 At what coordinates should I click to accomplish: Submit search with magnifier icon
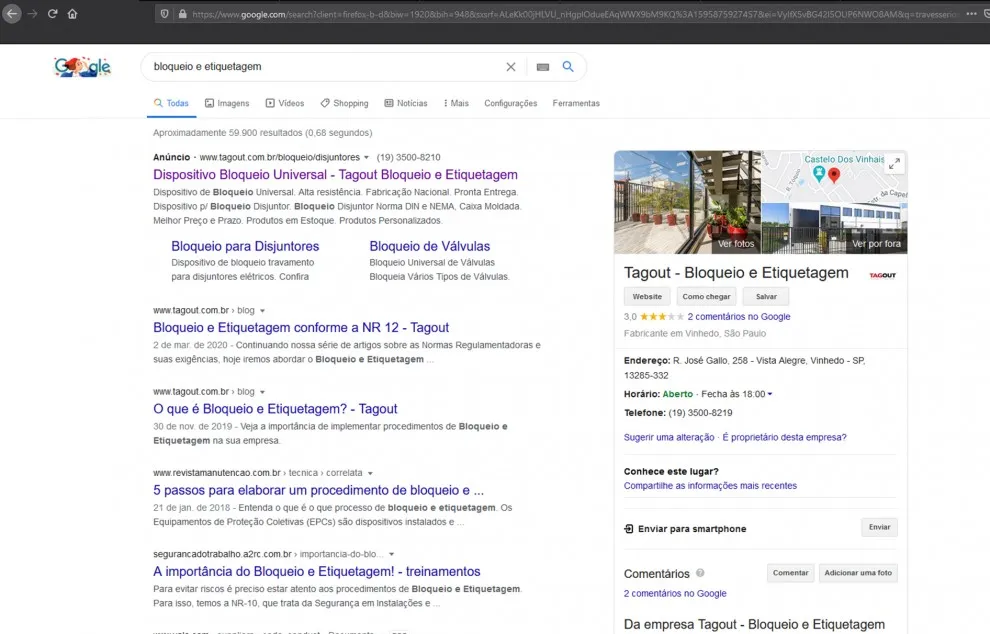click(x=568, y=66)
